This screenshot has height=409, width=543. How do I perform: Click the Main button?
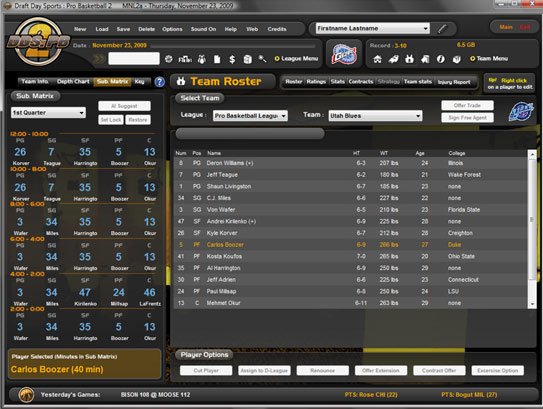[506, 27]
